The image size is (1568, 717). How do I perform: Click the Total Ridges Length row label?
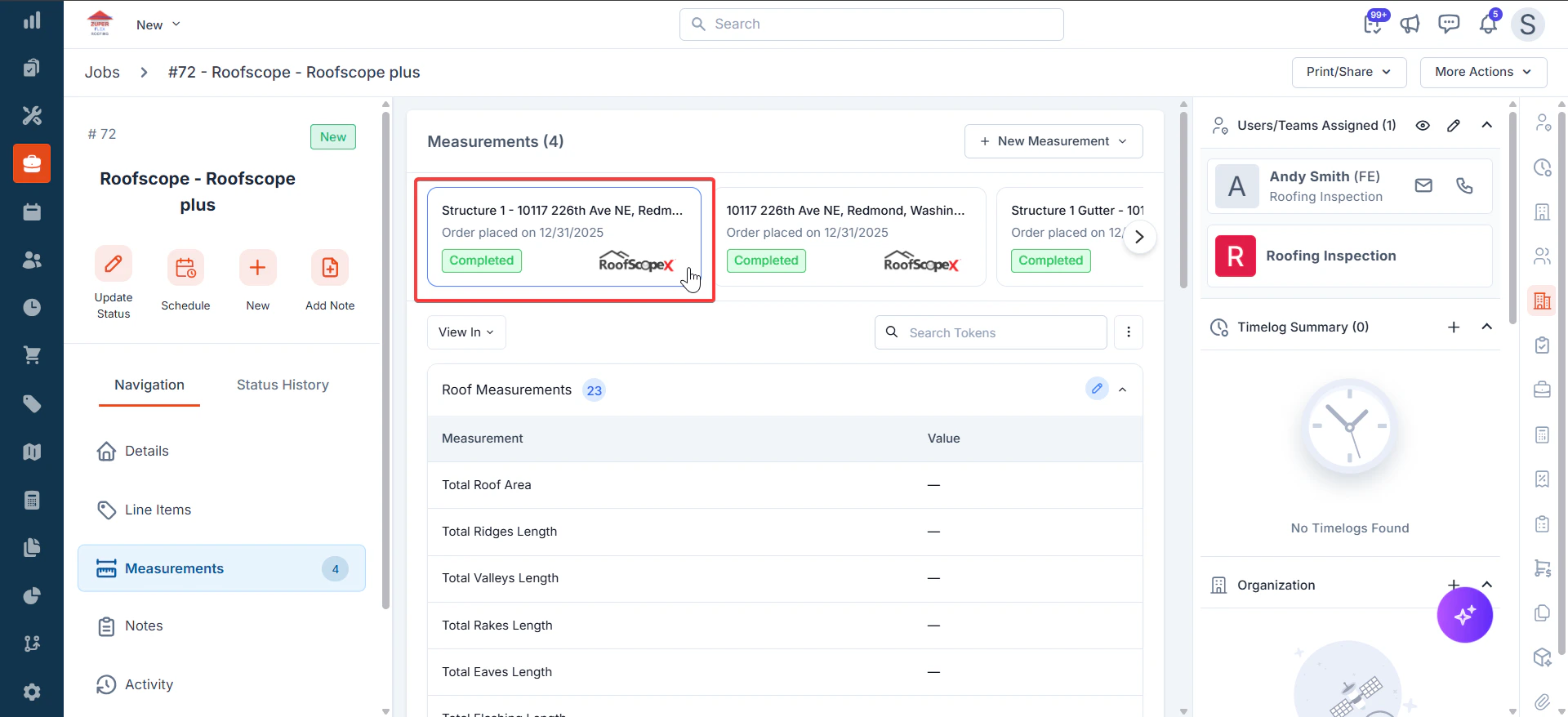point(500,532)
